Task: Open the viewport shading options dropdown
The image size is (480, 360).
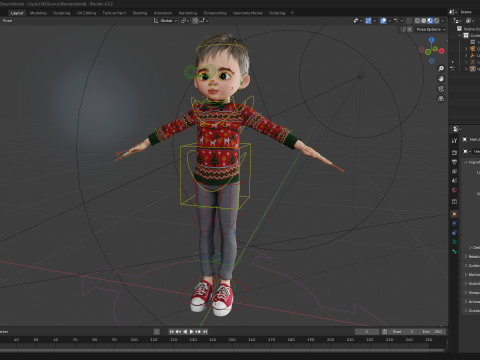Action: coord(443,21)
